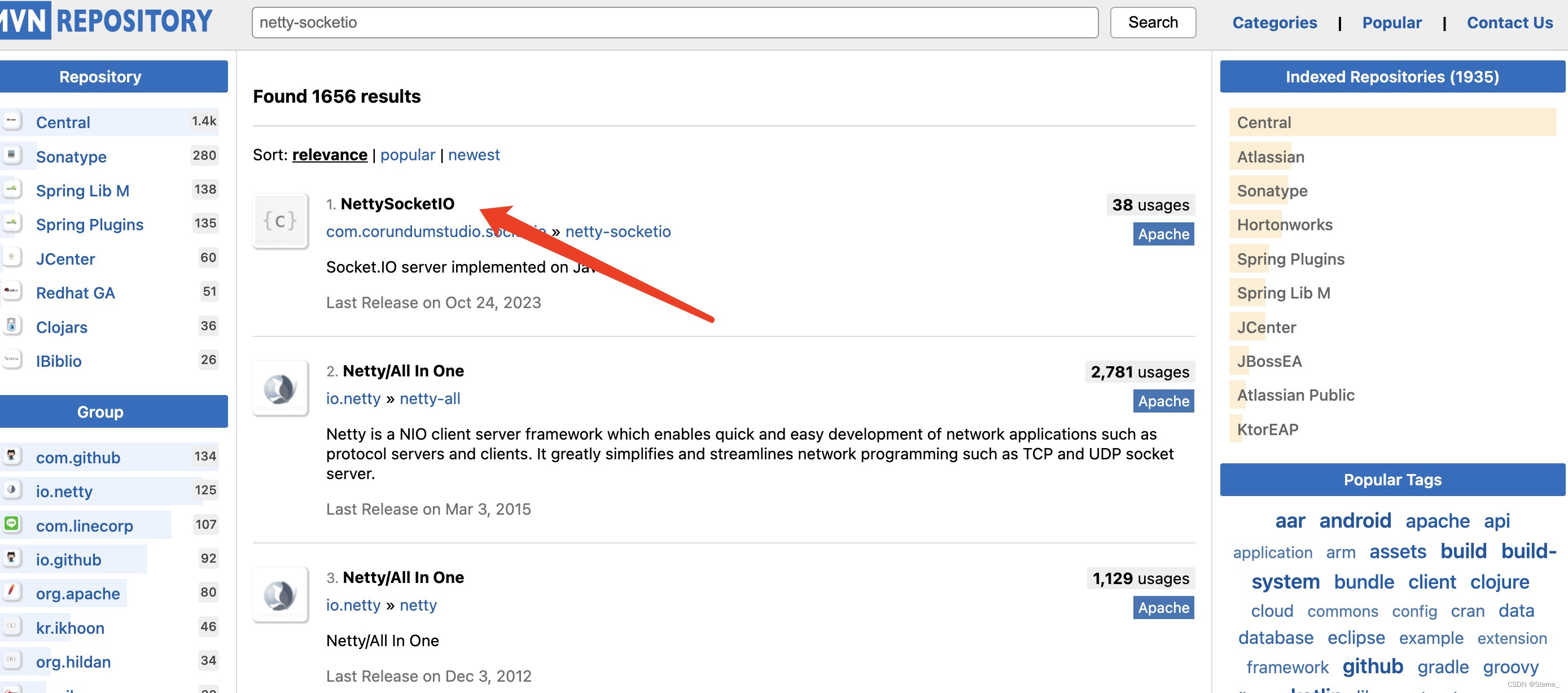Click the org.apache feather icon
1568x693 pixels.
point(11,591)
